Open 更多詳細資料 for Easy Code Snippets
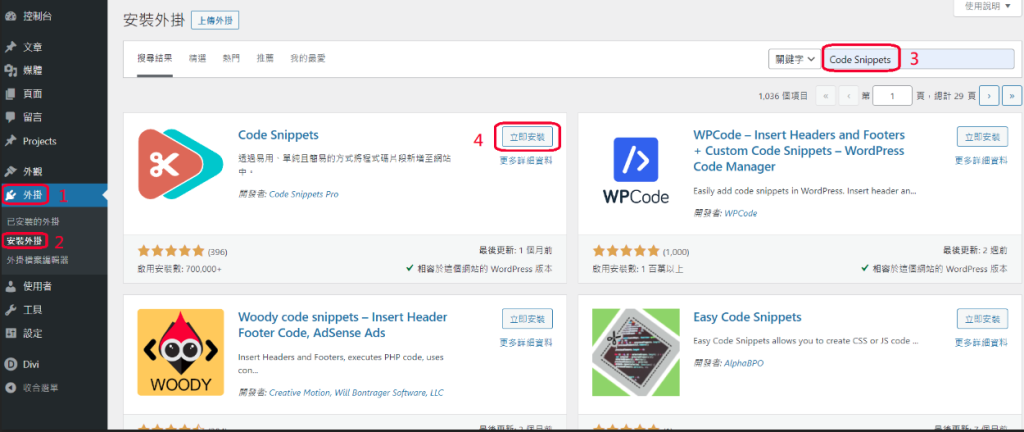Viewport: 1024px width, 432px height. click(x=981, y=341)
